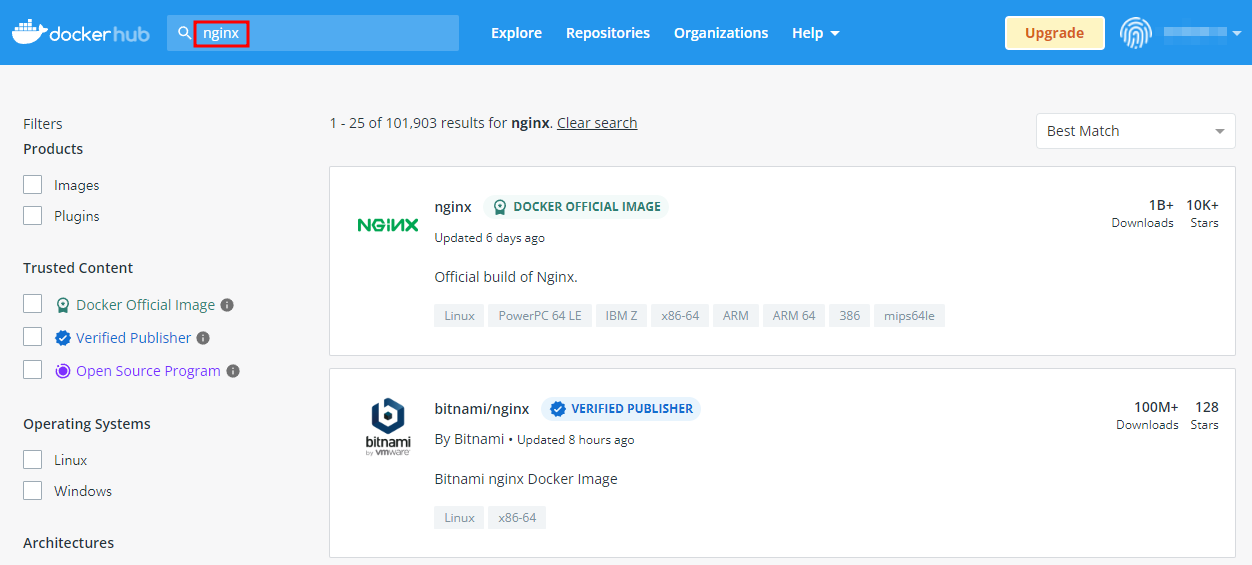Image resolution: width=1252 pixels, height=565 pixels.
Task: Check the Windows operating system filter
Action: pyautogui.click(x=33, y=491)
